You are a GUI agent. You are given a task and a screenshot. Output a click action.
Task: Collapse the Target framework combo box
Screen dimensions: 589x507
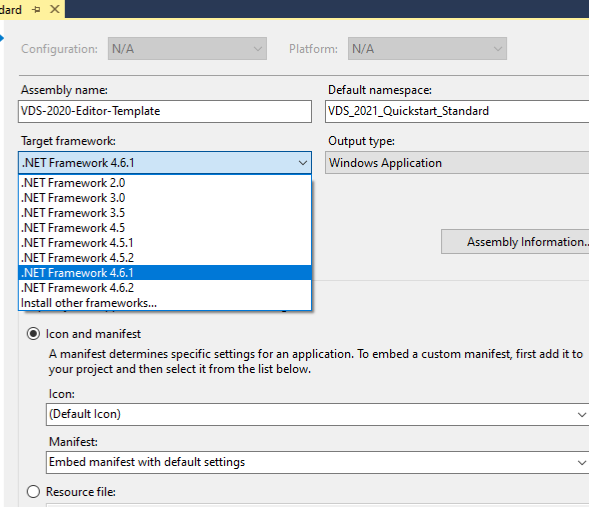click(165, 163)
